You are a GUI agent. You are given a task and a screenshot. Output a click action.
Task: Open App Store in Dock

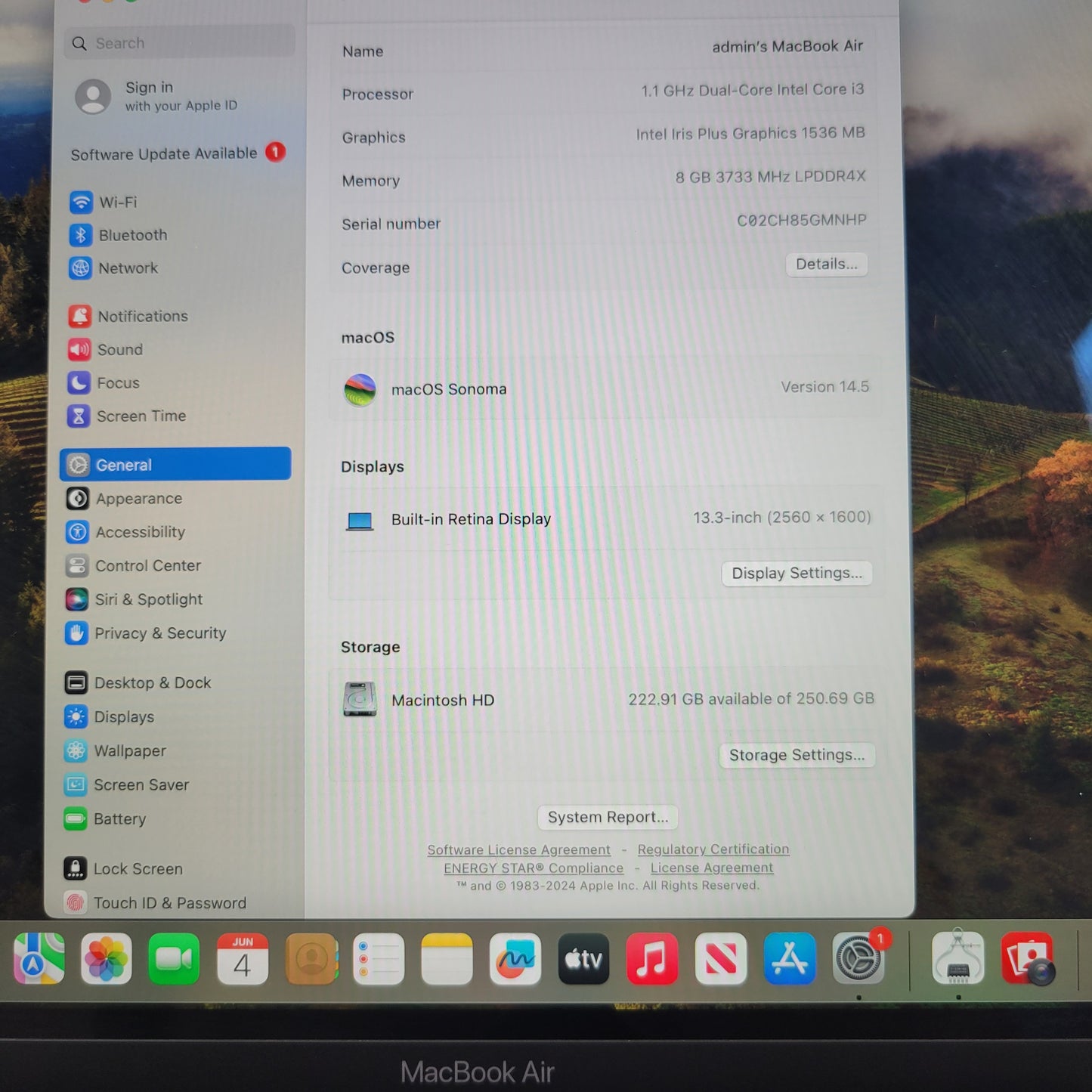[790, 958]
